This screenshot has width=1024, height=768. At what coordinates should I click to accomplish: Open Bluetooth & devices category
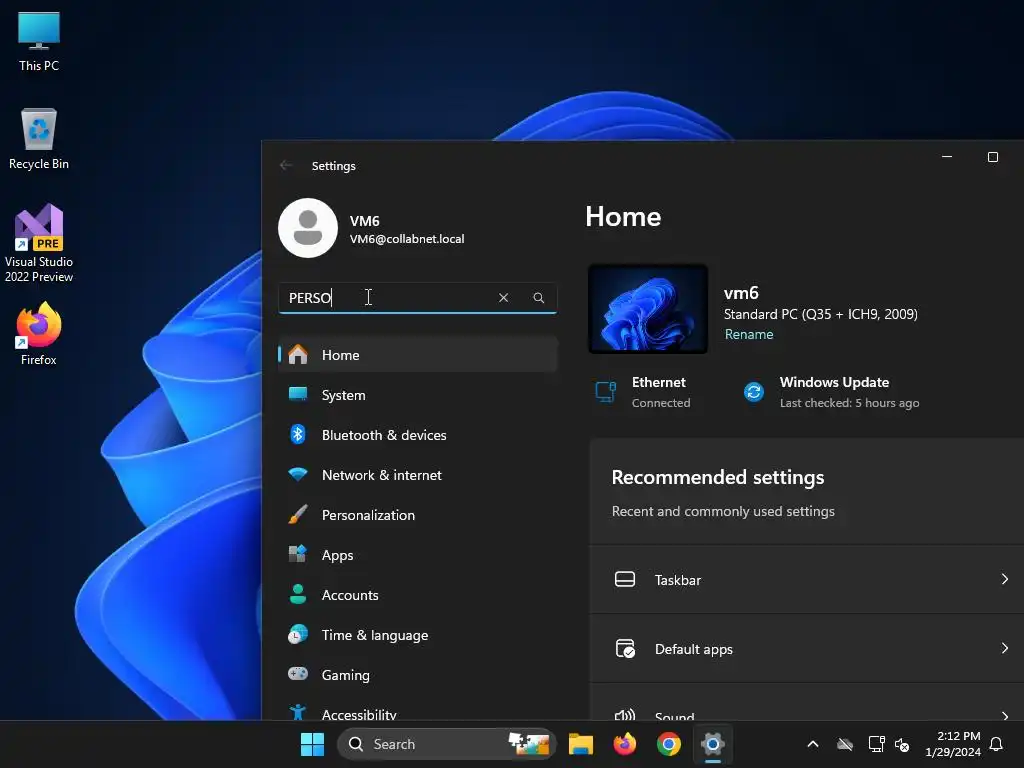(x=417, y=435)
